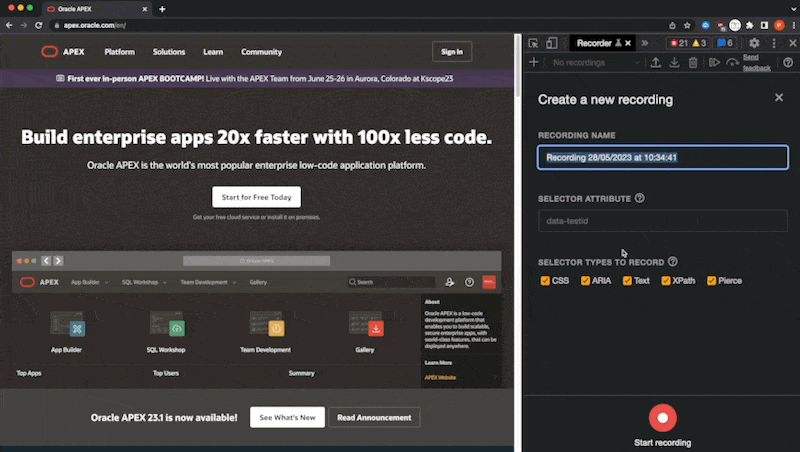The height and width of the screenshot is (452, 800).
Task: Open the No recordings dropdown
Action: point(595,62)
